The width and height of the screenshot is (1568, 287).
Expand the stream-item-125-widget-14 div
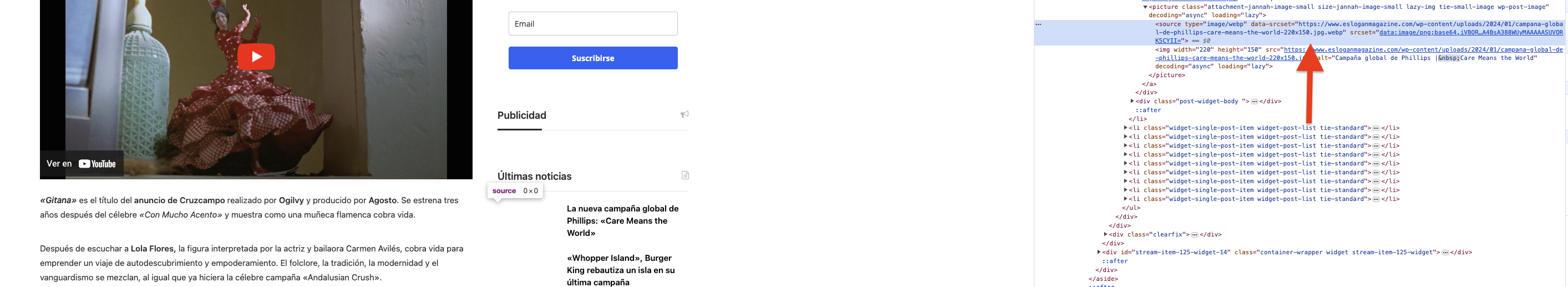pyautogui.click(x=1099, y=252)
